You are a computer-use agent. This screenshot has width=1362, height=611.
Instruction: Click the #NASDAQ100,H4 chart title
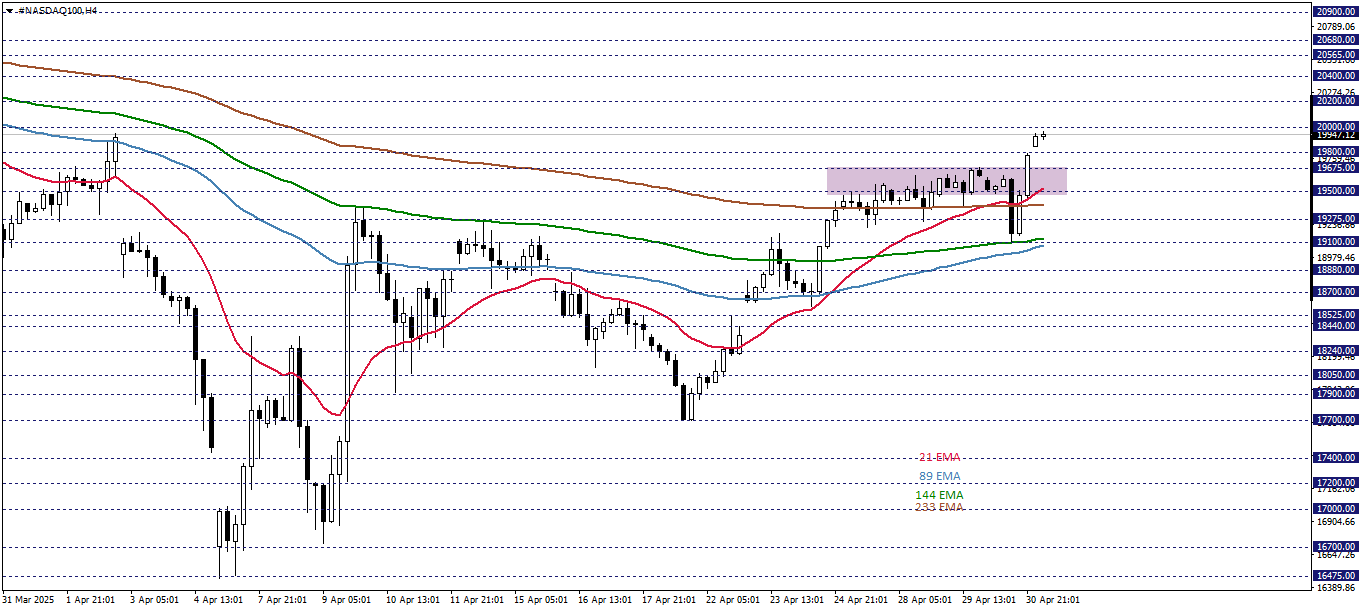58,9
